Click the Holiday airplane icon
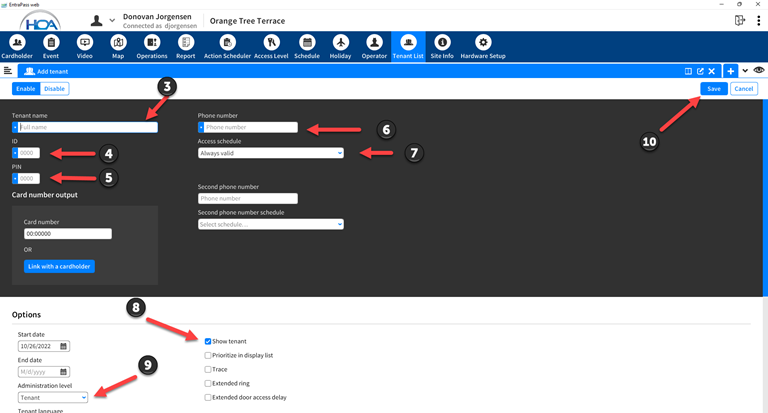The image size is (768, 413). tap(340, 42)
